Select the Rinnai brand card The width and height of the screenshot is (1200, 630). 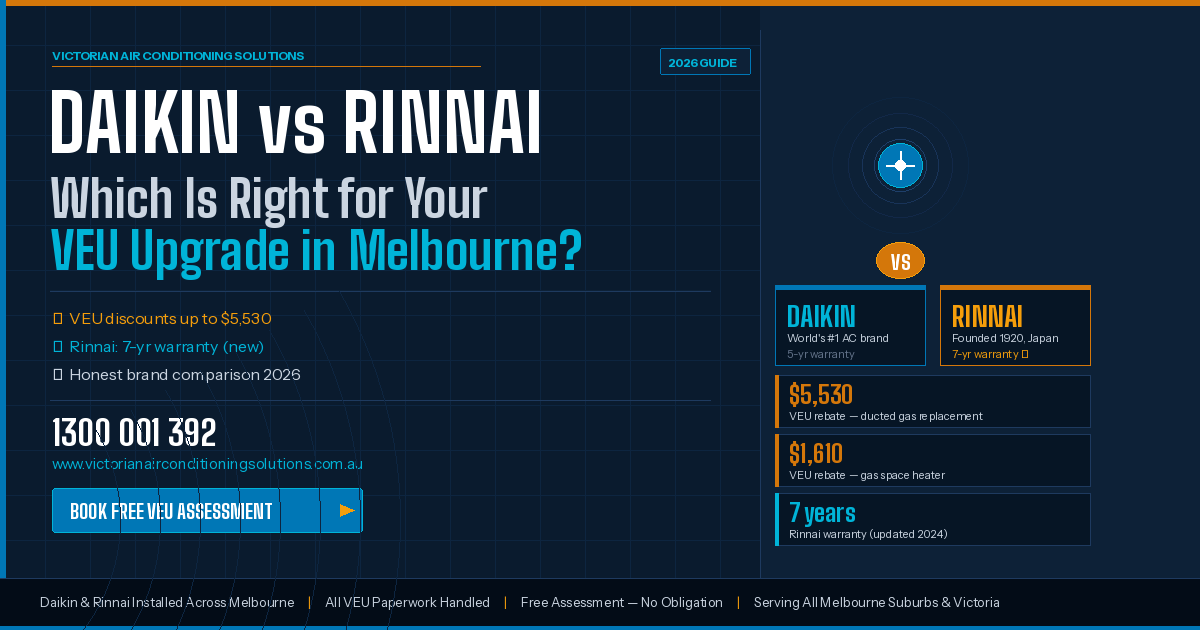tap(1015, 326)
